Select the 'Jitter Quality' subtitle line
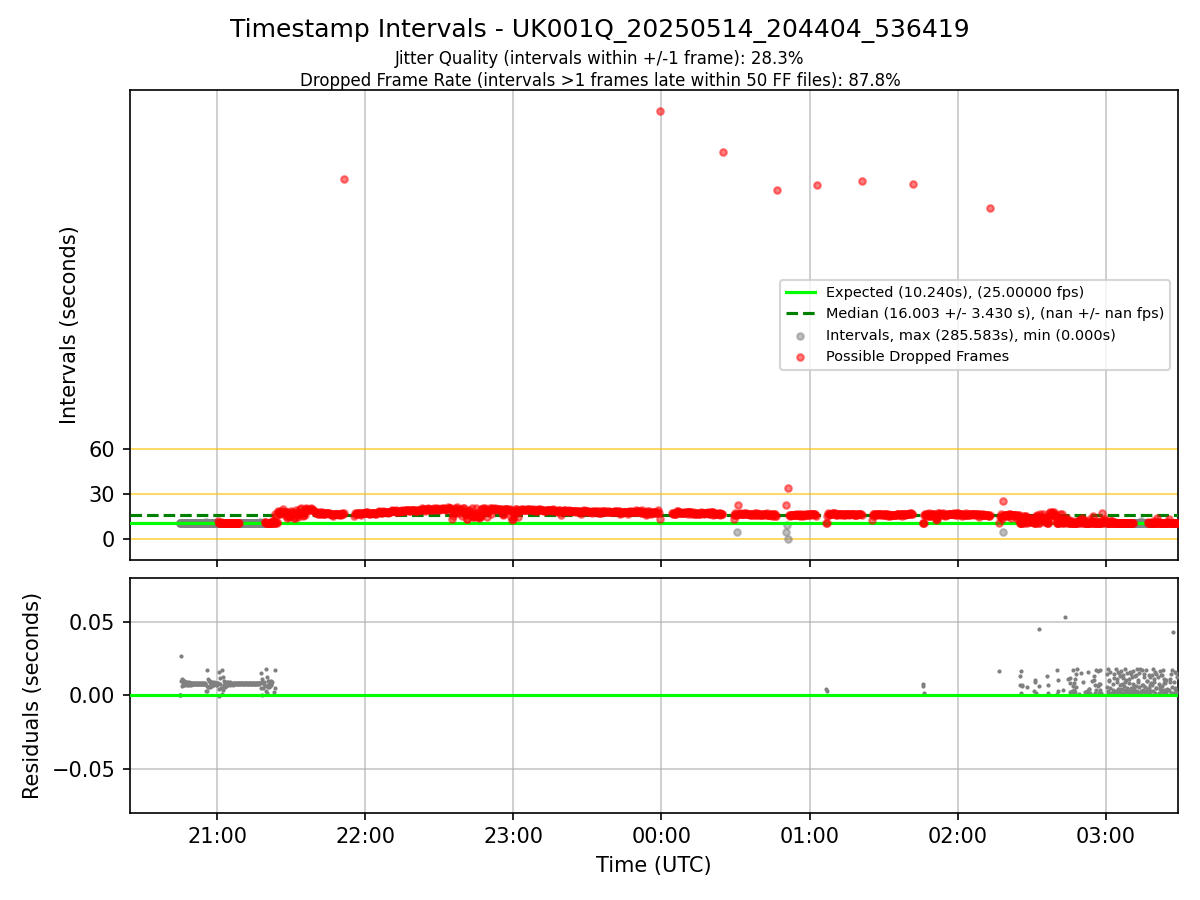 pos(599,58)
